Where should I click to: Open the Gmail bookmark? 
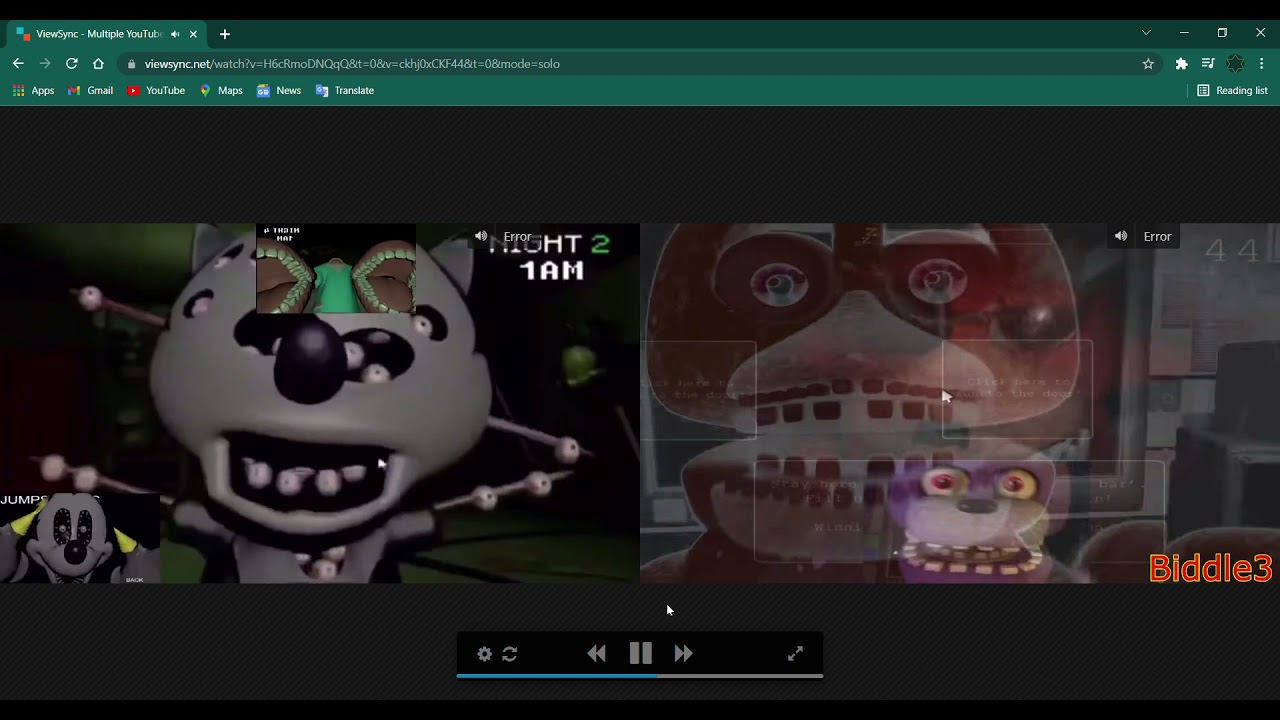pyautogui.click(x=90, y=90)
